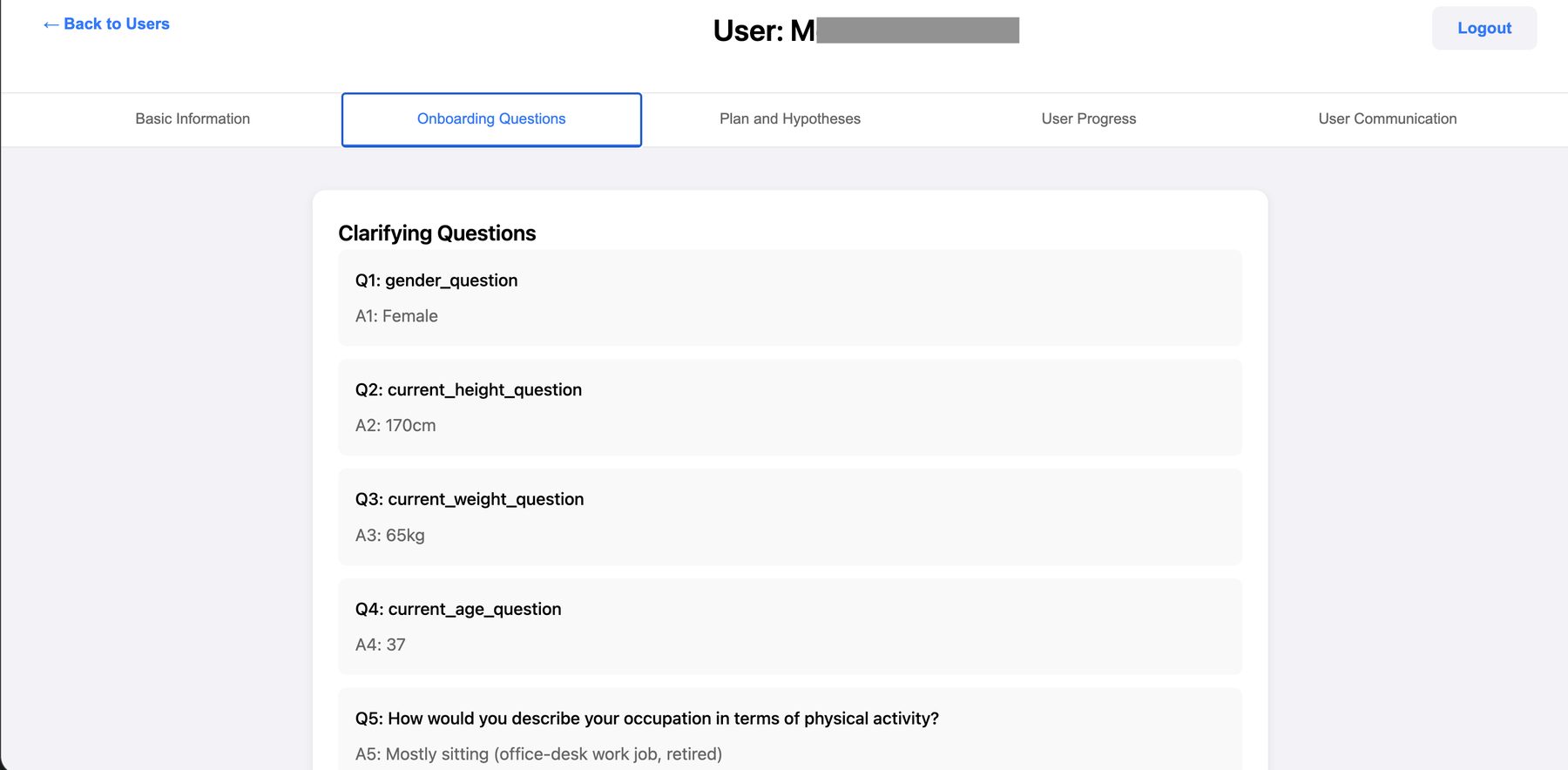1568x770 pixels.
Task: Switch to User Communication tab
Action: (1387, 119)
